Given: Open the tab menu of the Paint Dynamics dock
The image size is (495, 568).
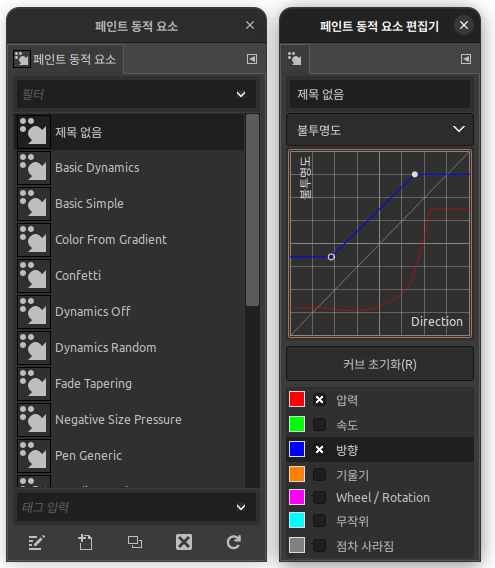Looking at the screenshot, I should pyautogui.click(x=252, y=59).
